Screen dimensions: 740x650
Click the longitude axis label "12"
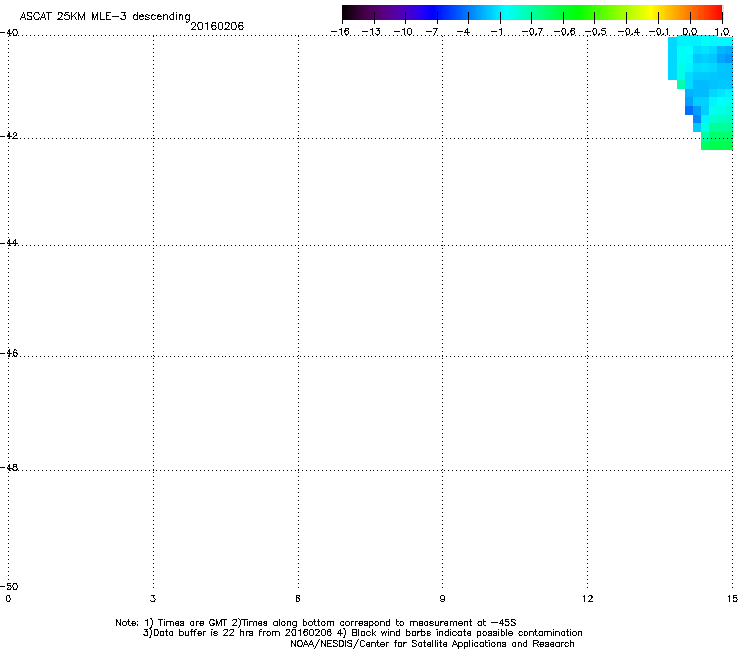[588, 599]
